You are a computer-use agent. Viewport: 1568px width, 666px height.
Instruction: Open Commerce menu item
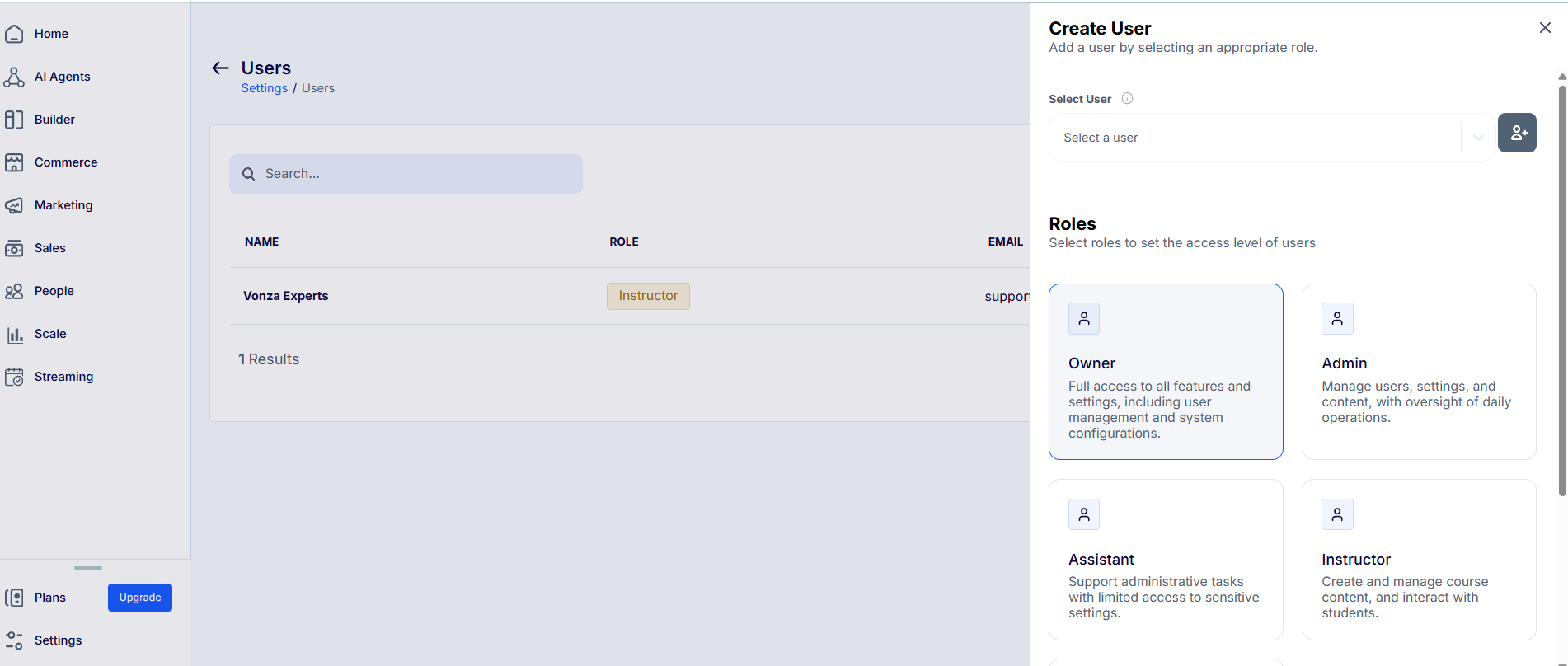[66, 162]
